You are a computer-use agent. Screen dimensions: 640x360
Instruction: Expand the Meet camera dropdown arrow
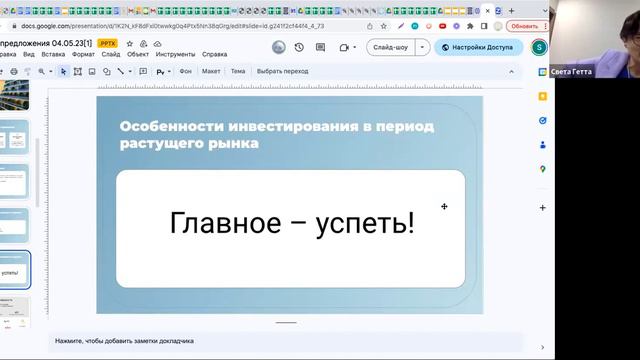354,47
